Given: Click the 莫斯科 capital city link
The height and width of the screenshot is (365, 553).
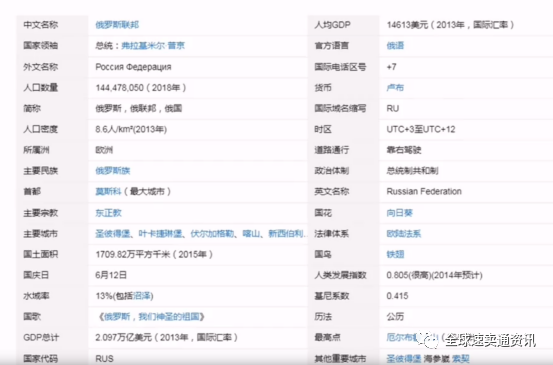Looking at the screenshot, I should (108, 191).
